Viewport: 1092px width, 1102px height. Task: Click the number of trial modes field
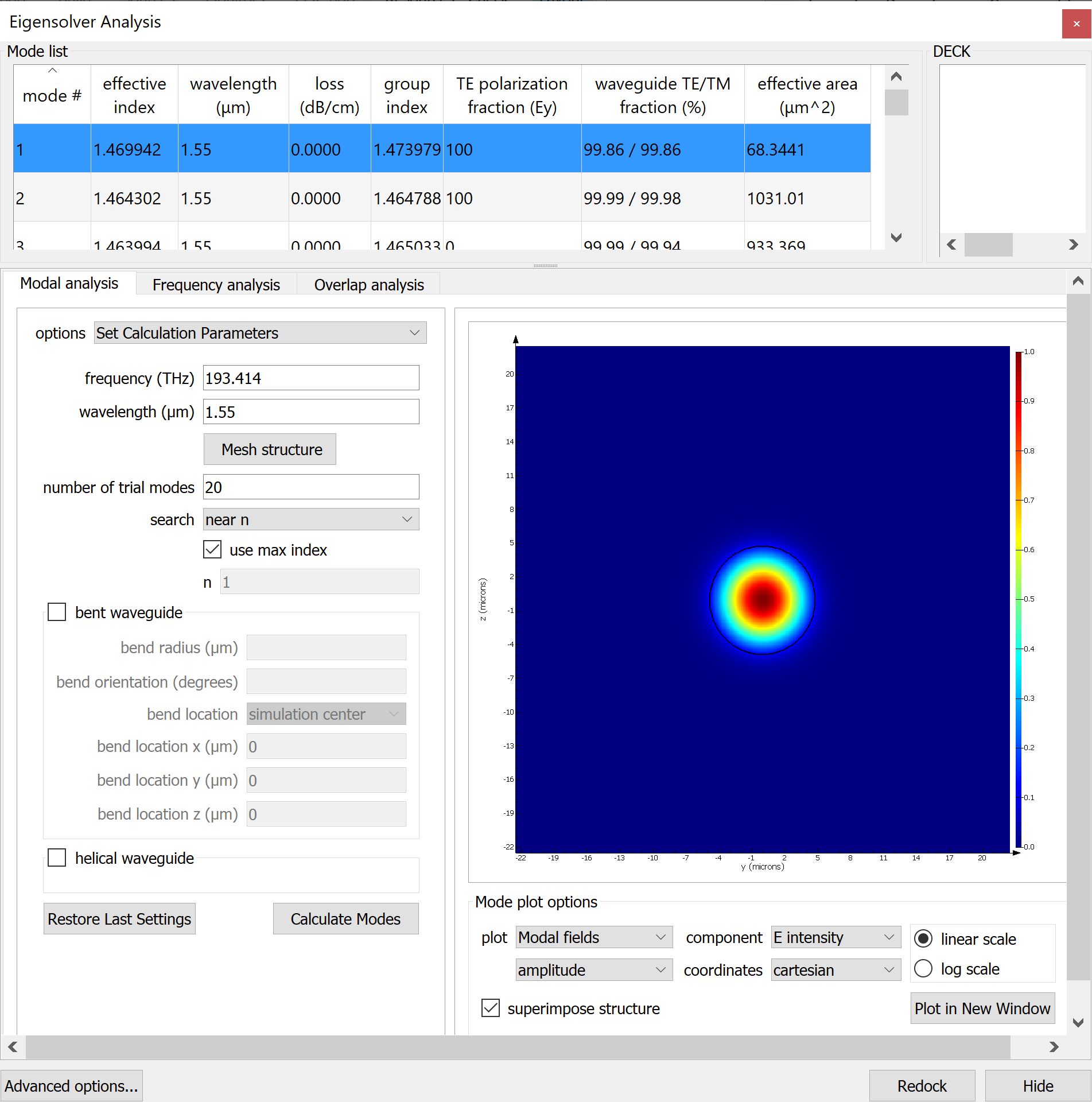[311, 487]
